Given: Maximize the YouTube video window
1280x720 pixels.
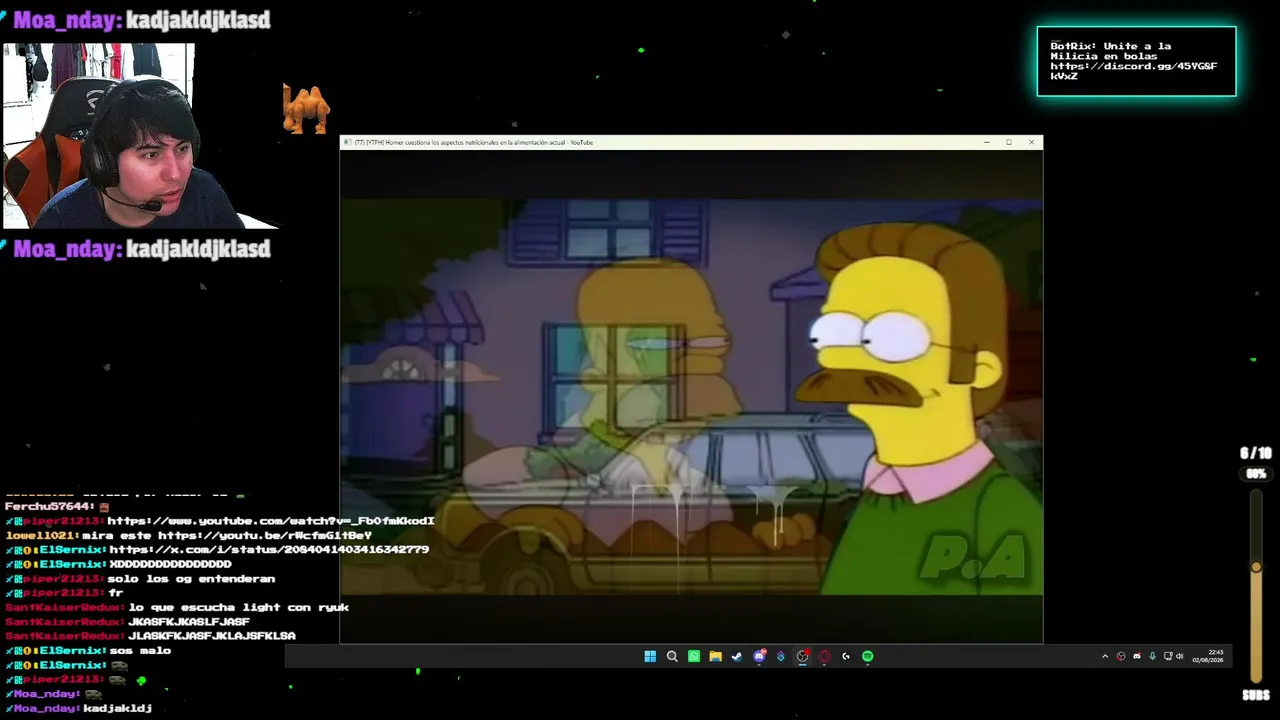Looking at the screenshot, I should click(x=1009, y=142).
